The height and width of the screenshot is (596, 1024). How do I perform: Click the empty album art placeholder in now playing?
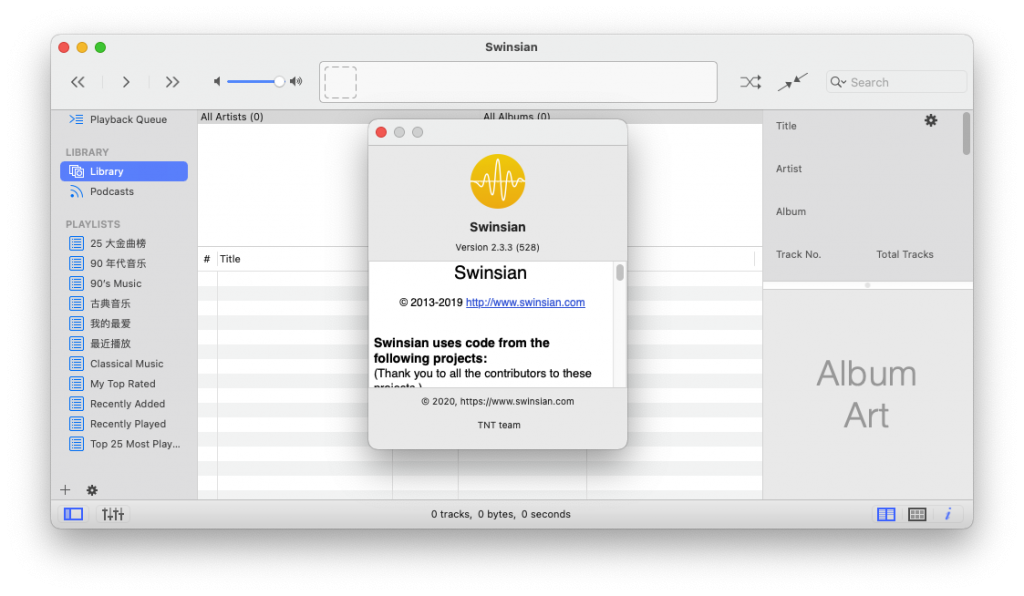(x=340, y=82)
